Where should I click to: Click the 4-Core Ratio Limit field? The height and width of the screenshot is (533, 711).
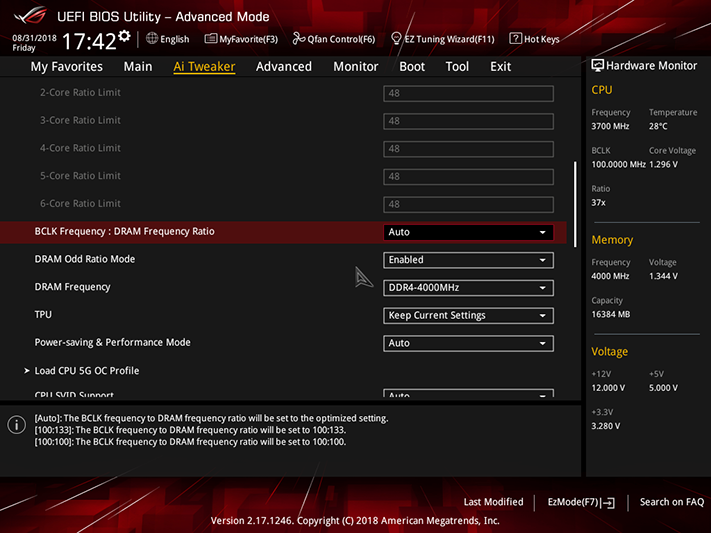468,149
